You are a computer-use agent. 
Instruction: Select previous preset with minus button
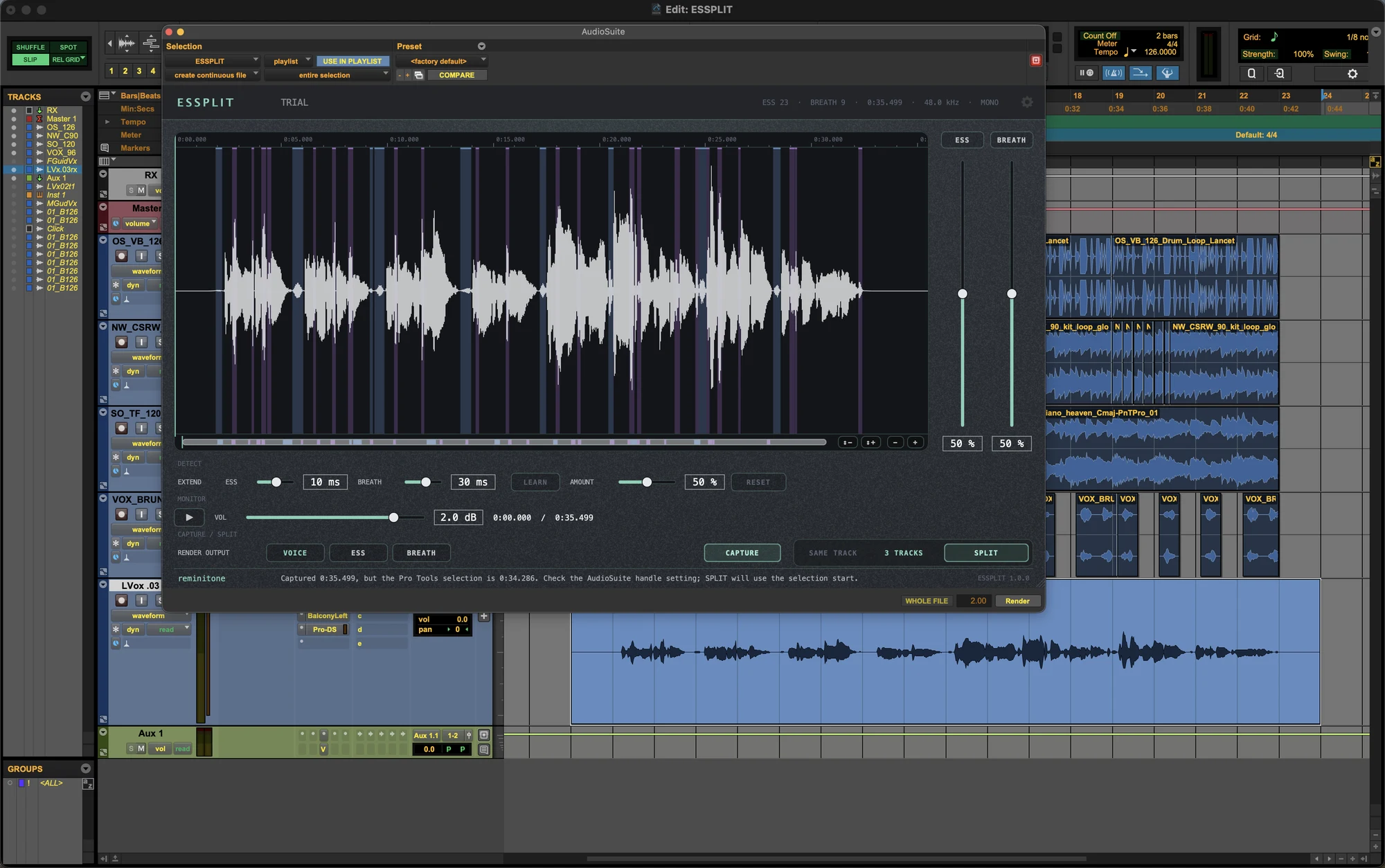coord(400,75)
